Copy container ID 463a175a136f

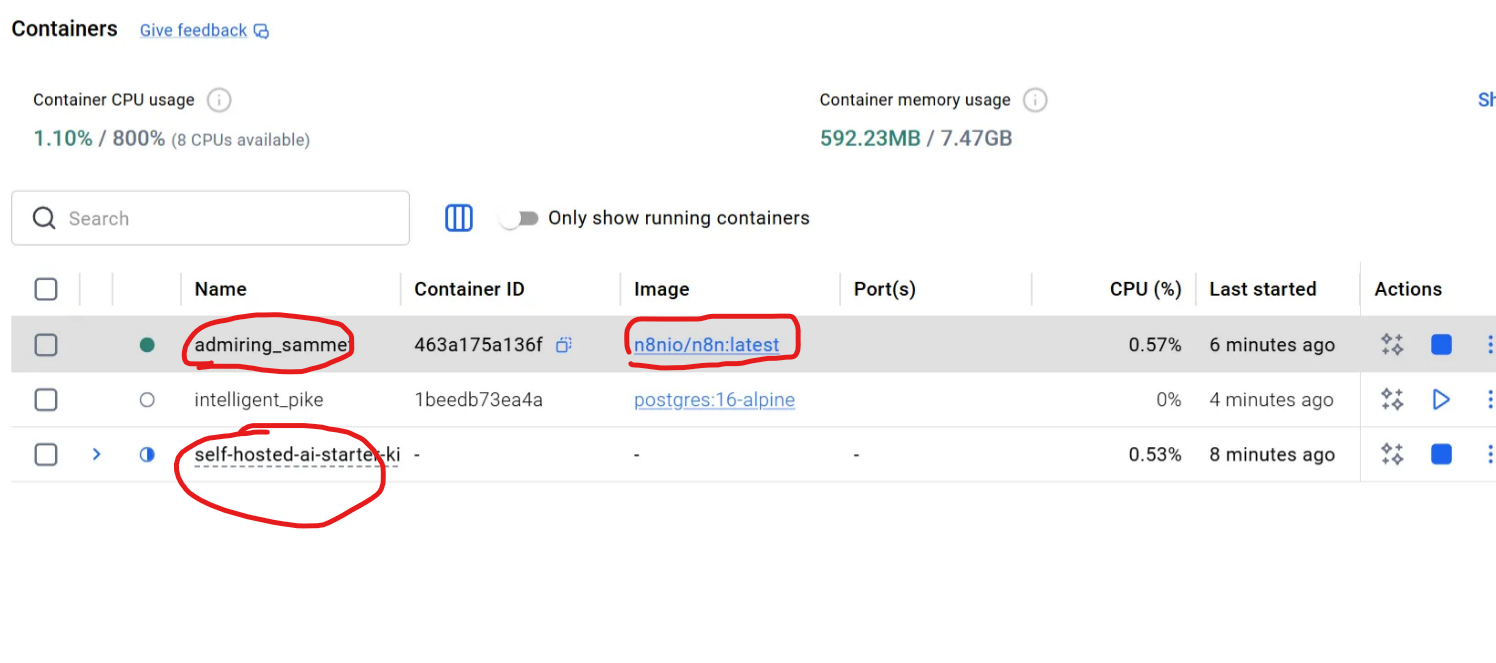(x=564, y=345)
